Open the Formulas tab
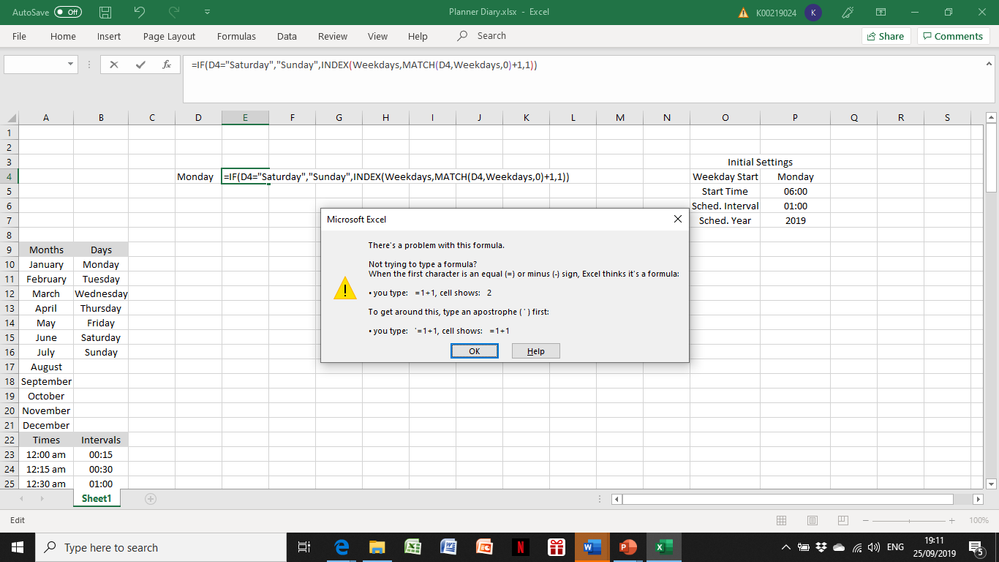Image resolution: width=999 pixels, height=562 pixels. [236, 36]
